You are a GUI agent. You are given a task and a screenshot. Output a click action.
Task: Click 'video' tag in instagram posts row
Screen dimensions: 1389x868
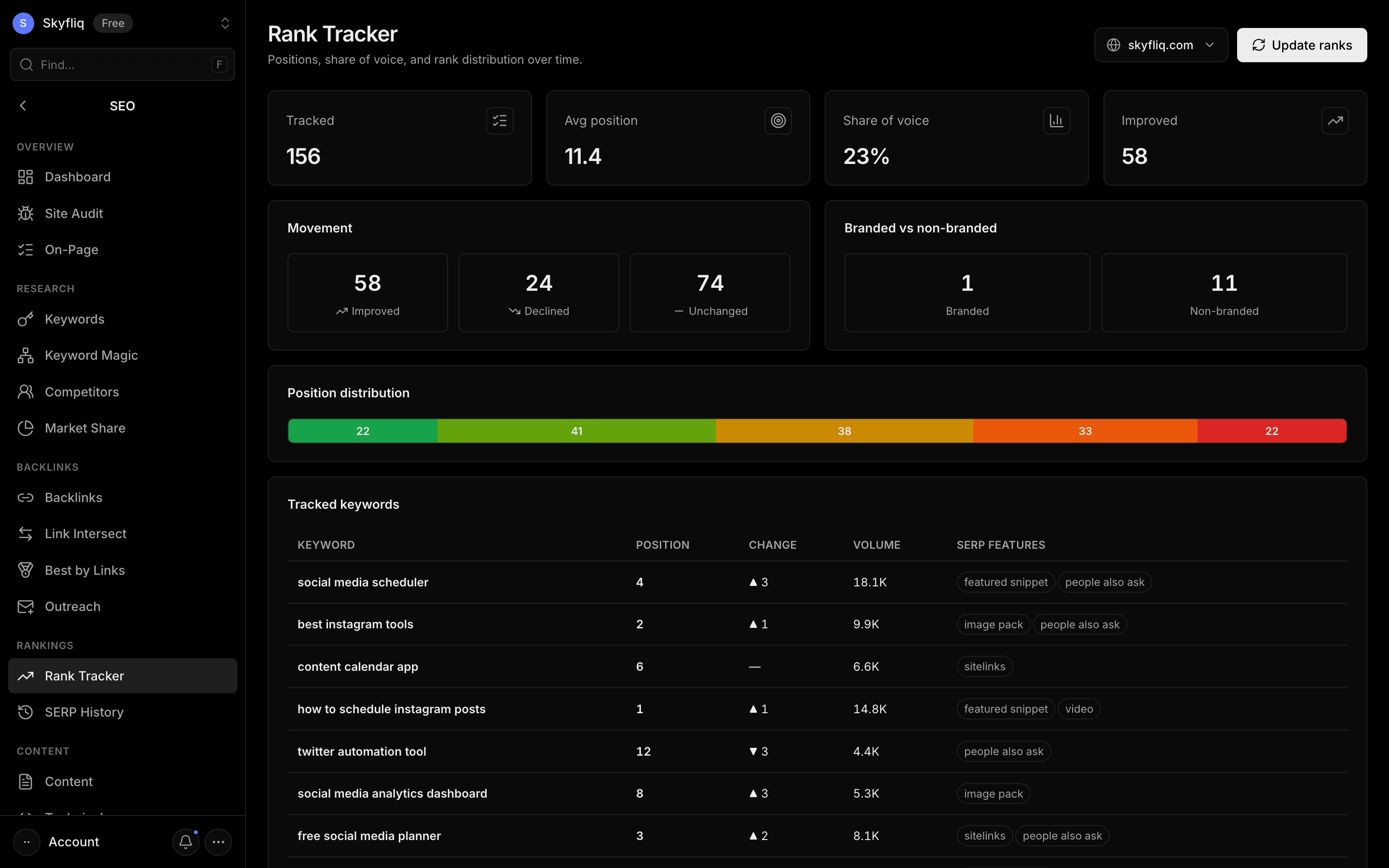(x=1079, y=709)
